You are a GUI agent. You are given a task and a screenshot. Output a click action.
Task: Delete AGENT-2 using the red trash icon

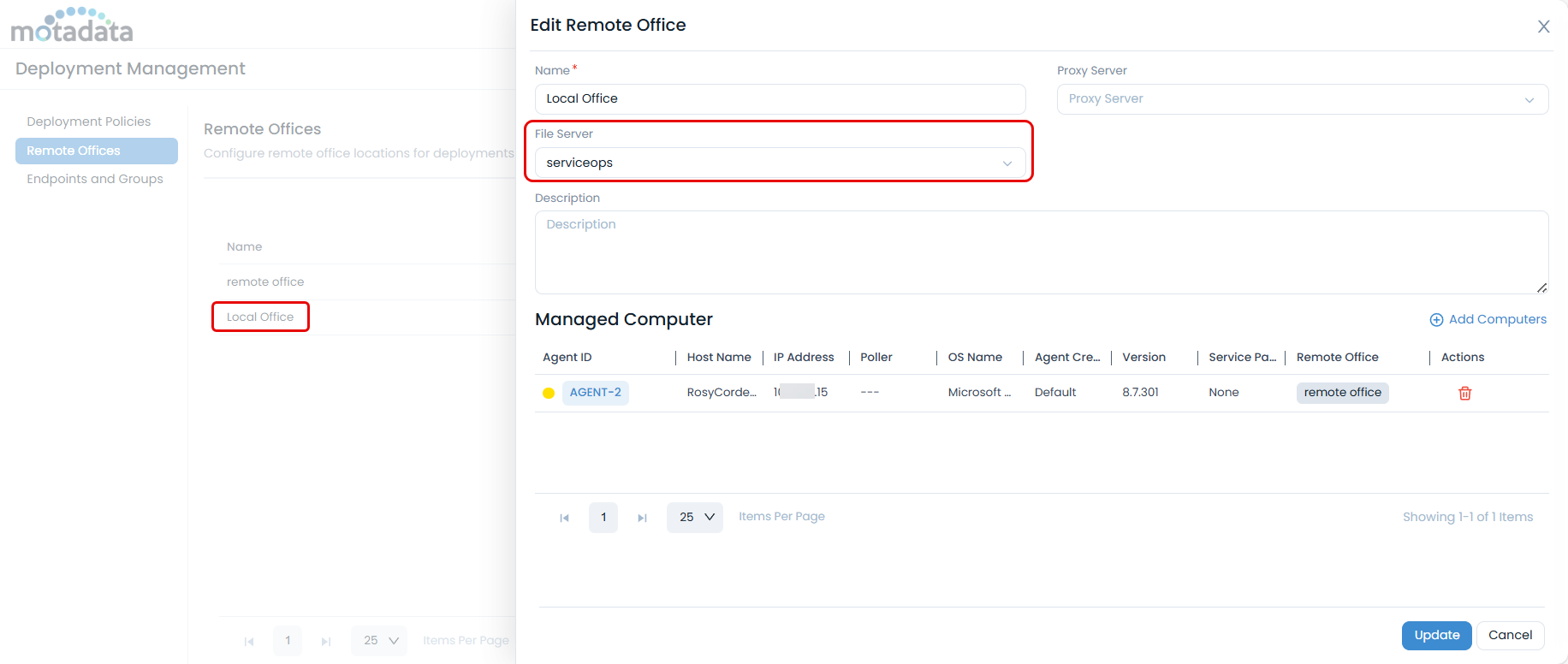[1464, 393]
